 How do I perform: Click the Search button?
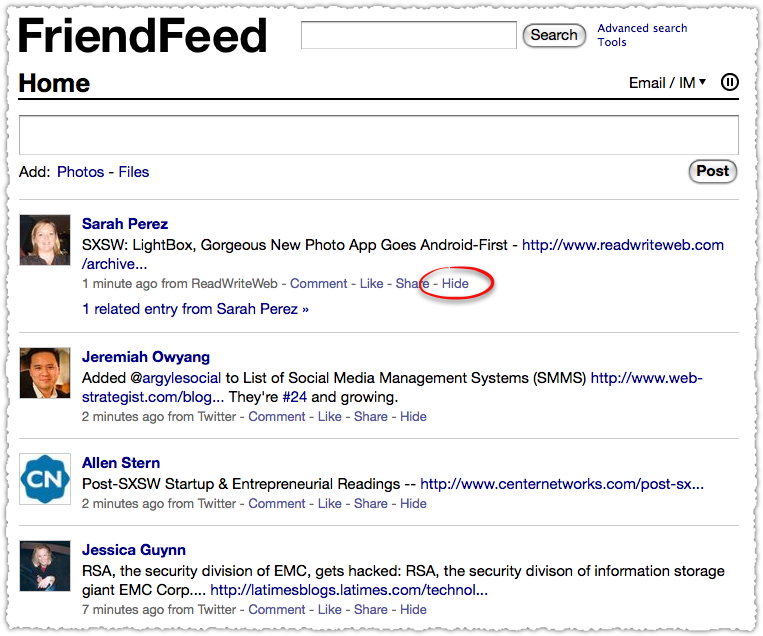pos(554,35)
